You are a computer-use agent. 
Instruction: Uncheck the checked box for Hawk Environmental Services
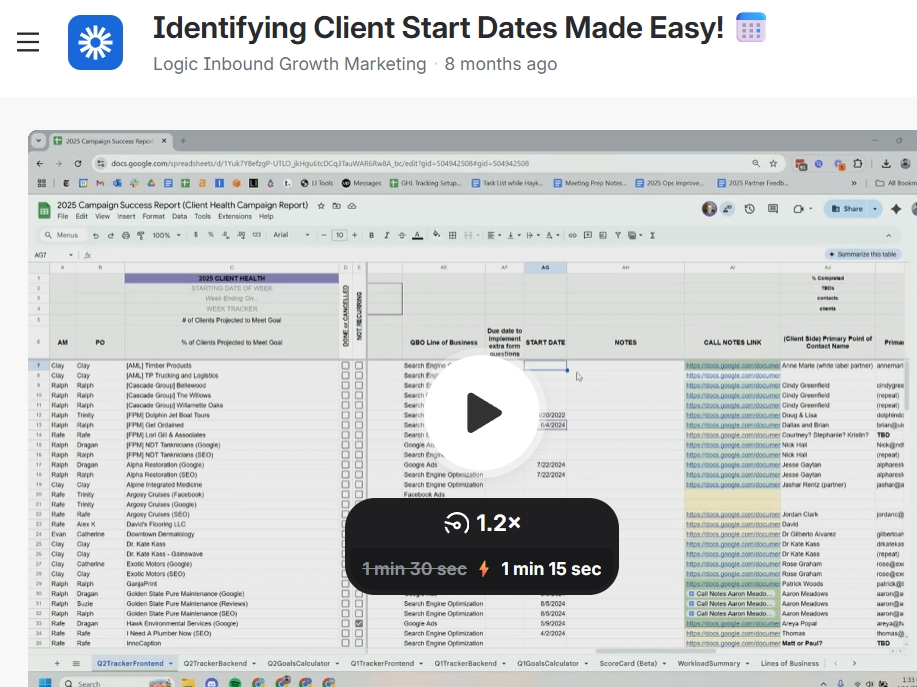point(357,621)
